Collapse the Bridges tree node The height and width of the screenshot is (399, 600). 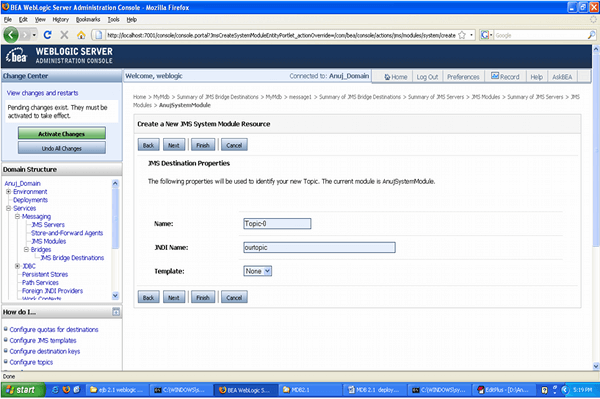pyautogui.click(x=26, y=249)
